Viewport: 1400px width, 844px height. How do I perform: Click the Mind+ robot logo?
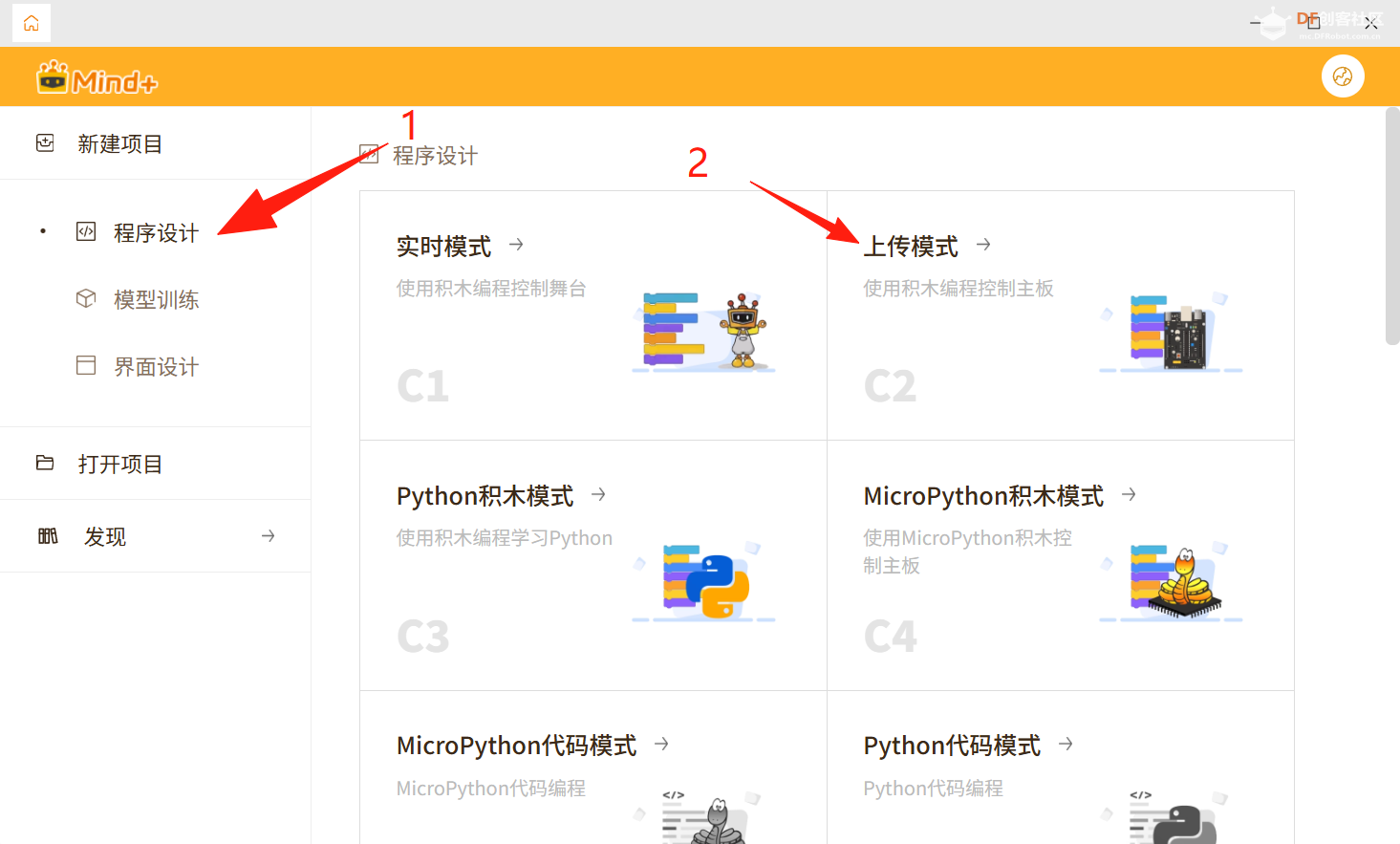click(x=54, y=76)
